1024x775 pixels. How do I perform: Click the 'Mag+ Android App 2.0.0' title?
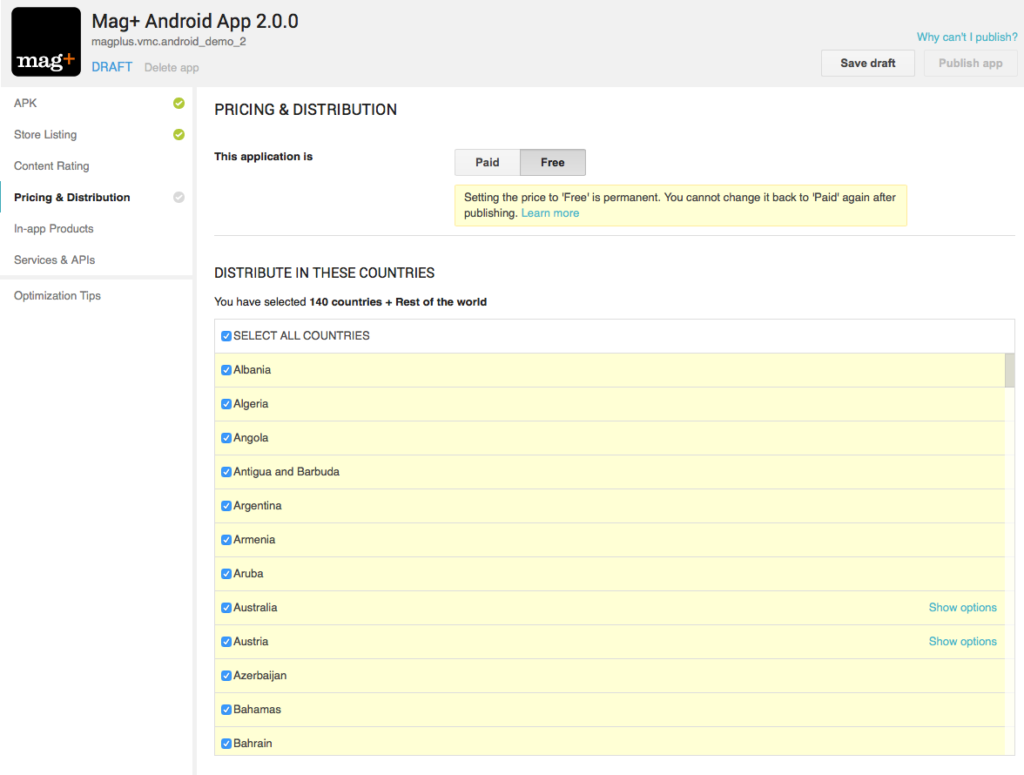195,21
